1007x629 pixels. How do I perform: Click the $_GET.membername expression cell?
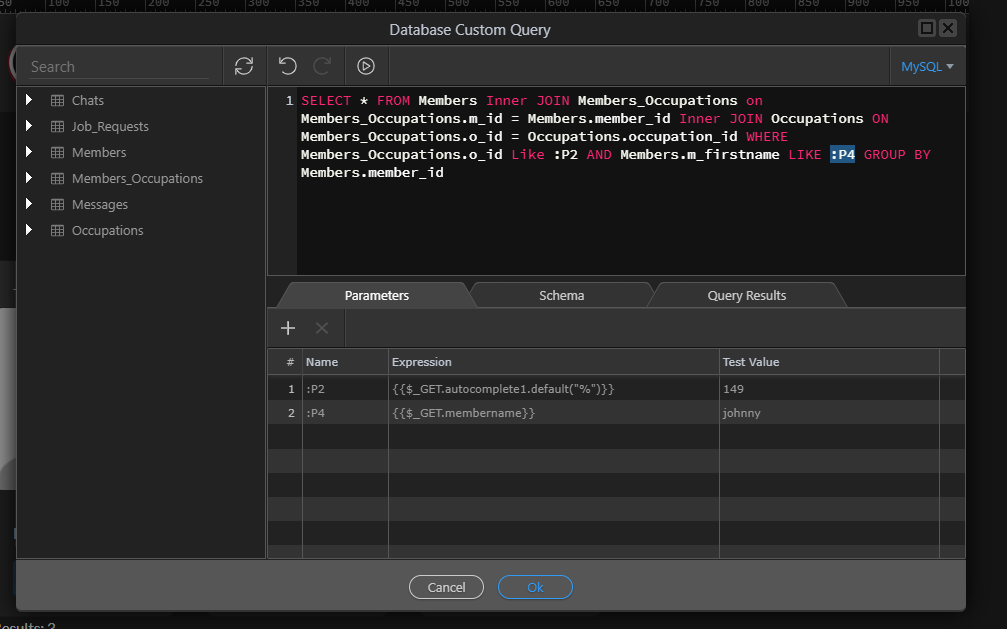coord(554,412)
